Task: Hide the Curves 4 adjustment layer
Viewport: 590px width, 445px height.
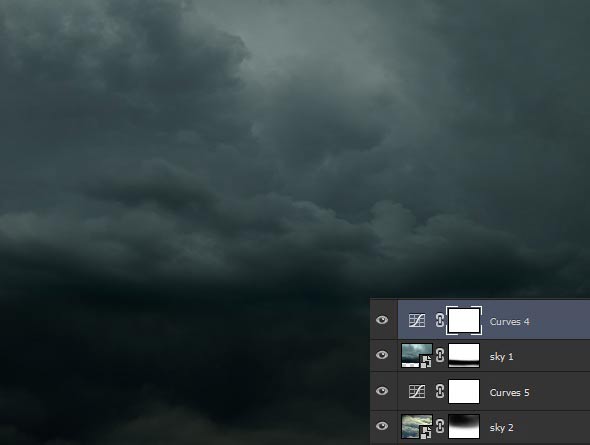Action: 382,320
